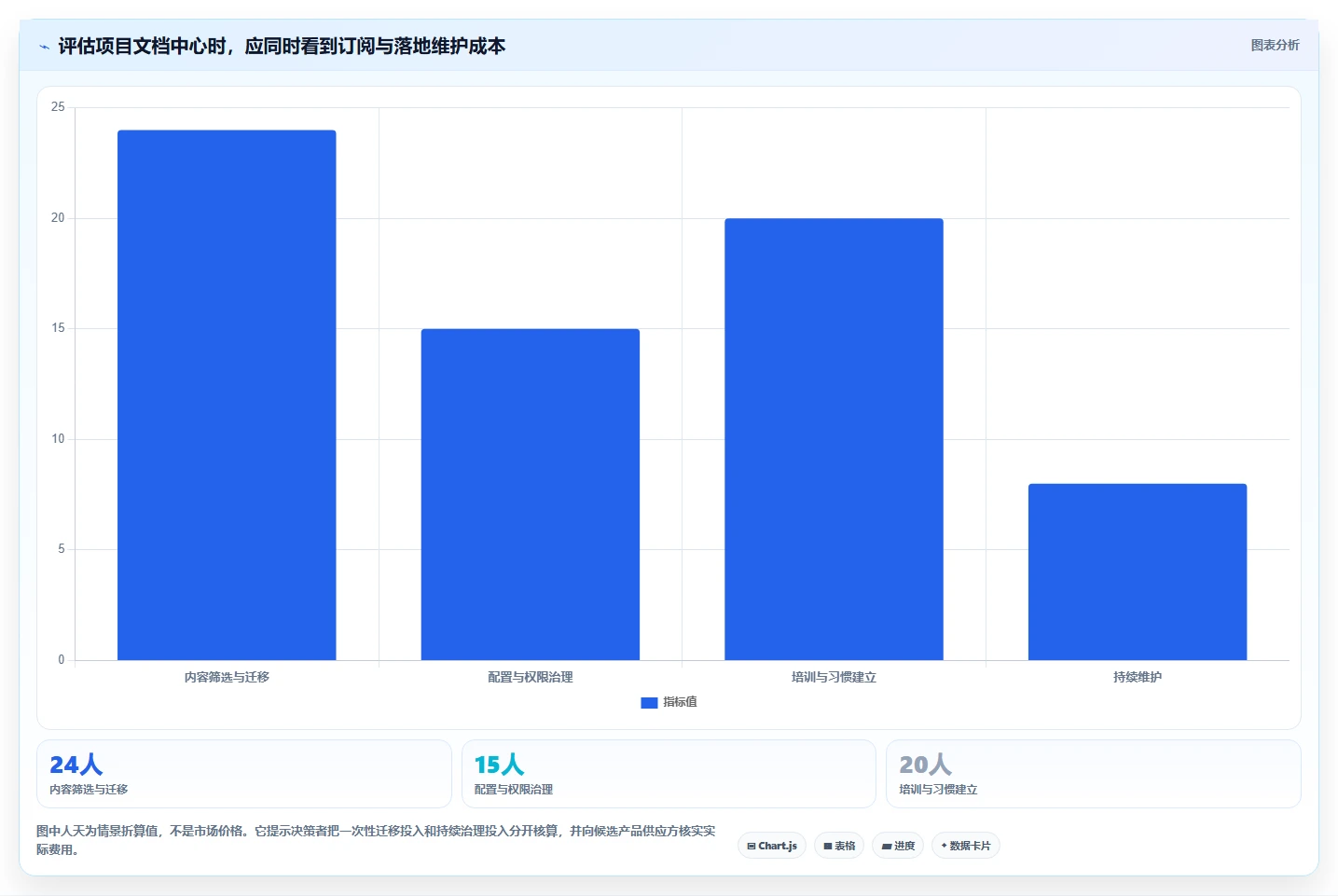Select the 配置与权限治理 bar in the chart

(x=531, y=494)
